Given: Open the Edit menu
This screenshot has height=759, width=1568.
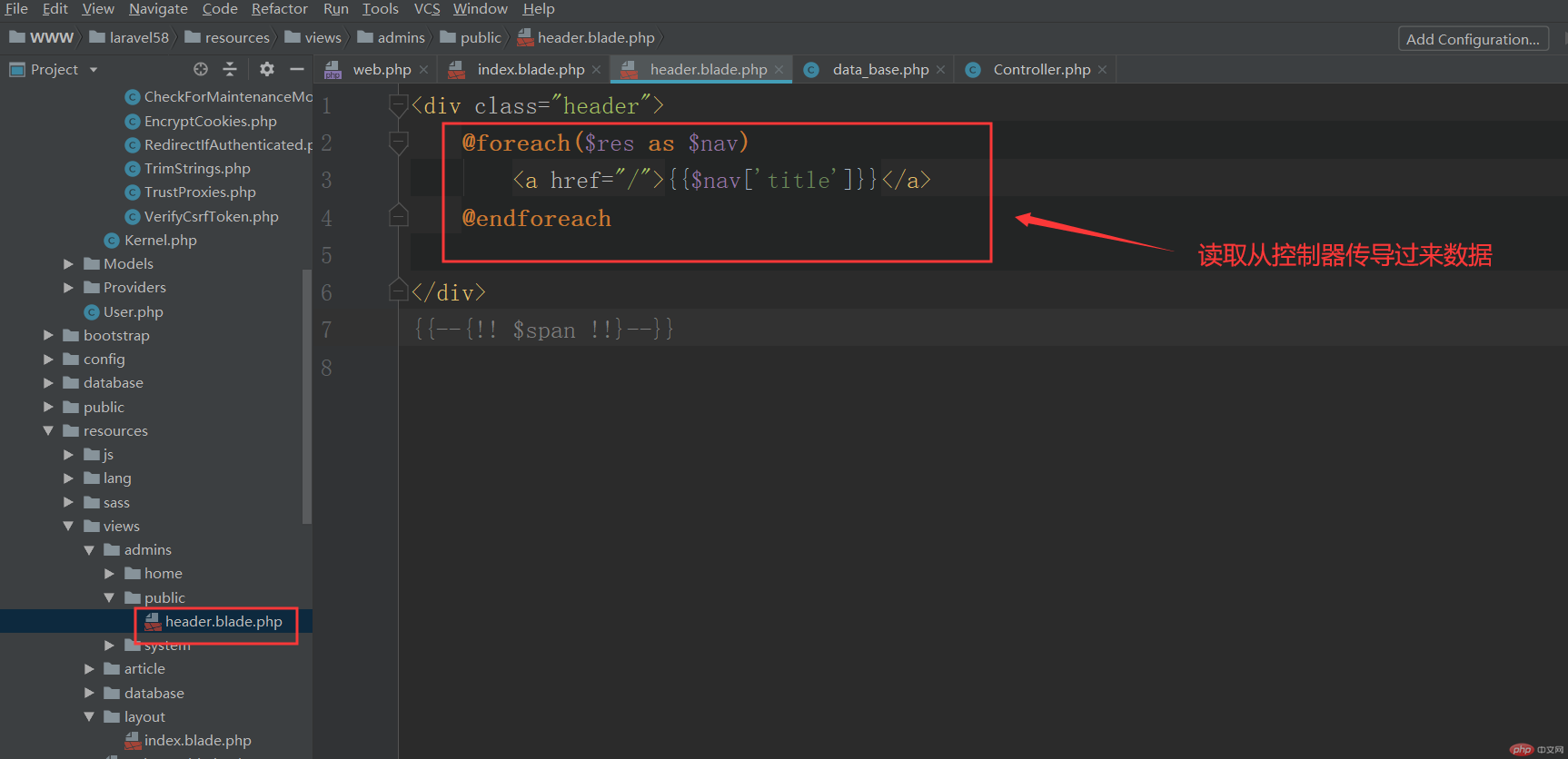Looking at the screenshot, I should coord(55,9).
